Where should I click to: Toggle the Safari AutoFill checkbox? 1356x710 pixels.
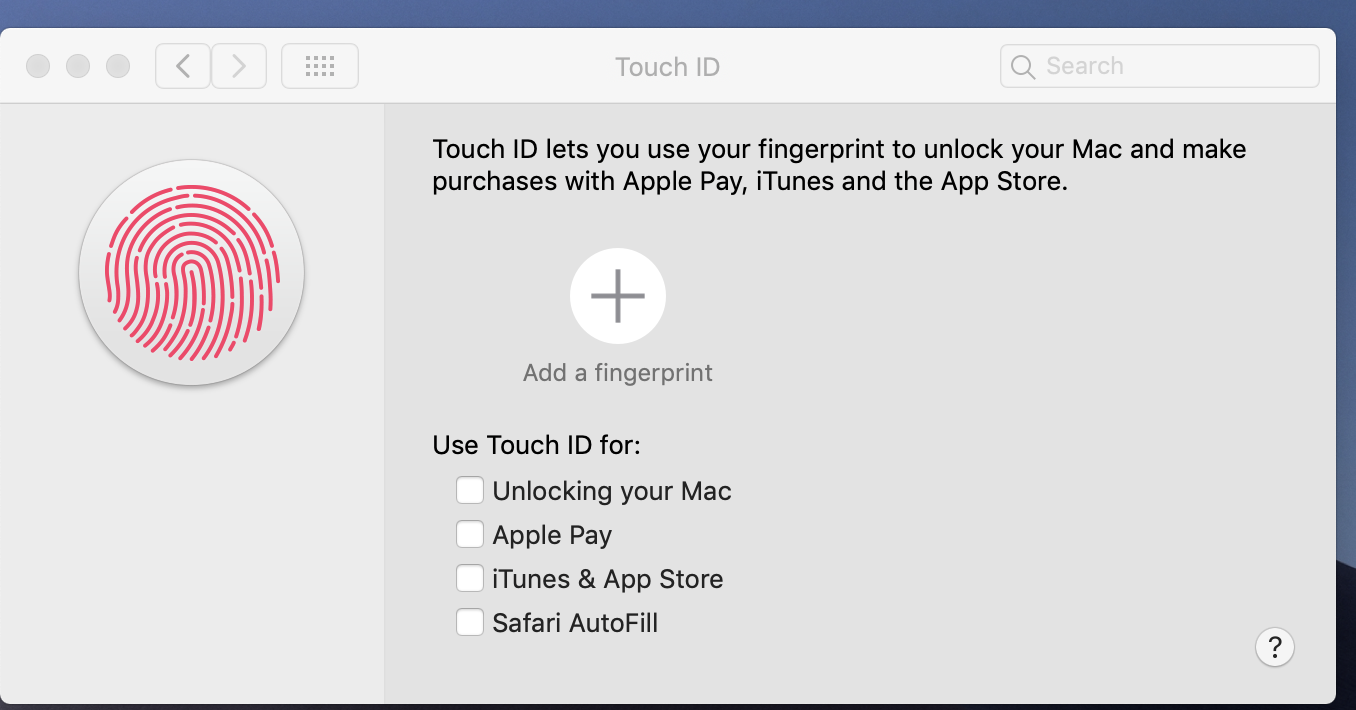470,623
